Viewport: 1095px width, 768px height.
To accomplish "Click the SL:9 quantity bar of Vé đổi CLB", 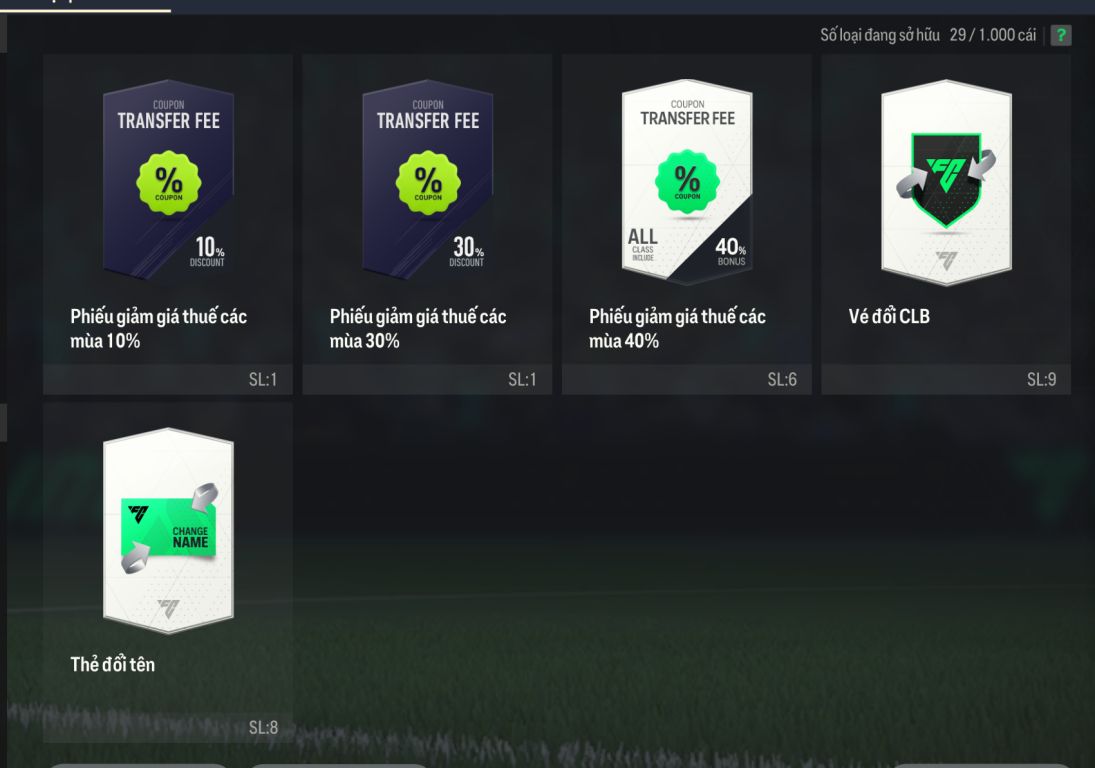I will [x=946, y=379].
